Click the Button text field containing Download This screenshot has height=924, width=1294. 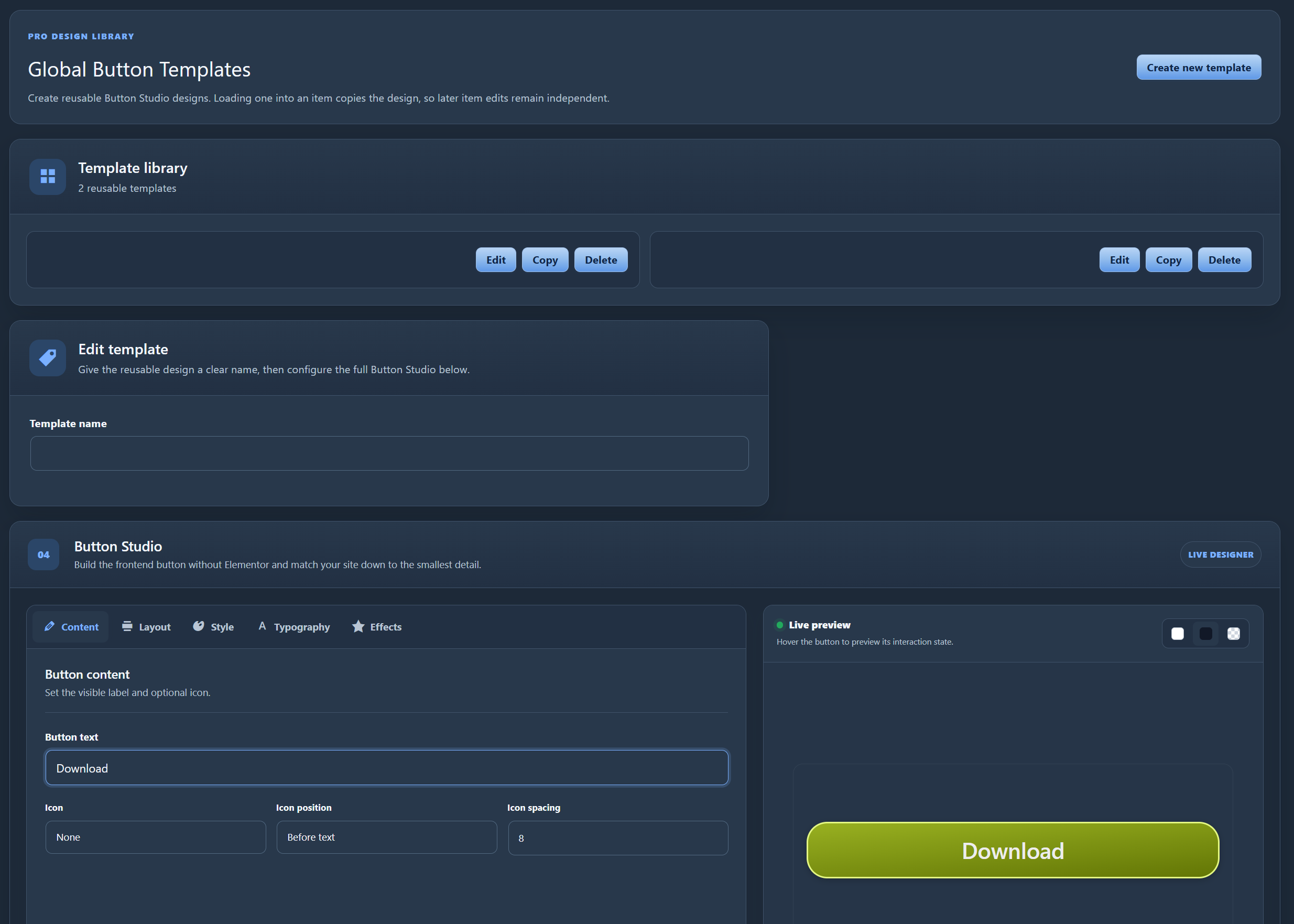click(387, 768)
